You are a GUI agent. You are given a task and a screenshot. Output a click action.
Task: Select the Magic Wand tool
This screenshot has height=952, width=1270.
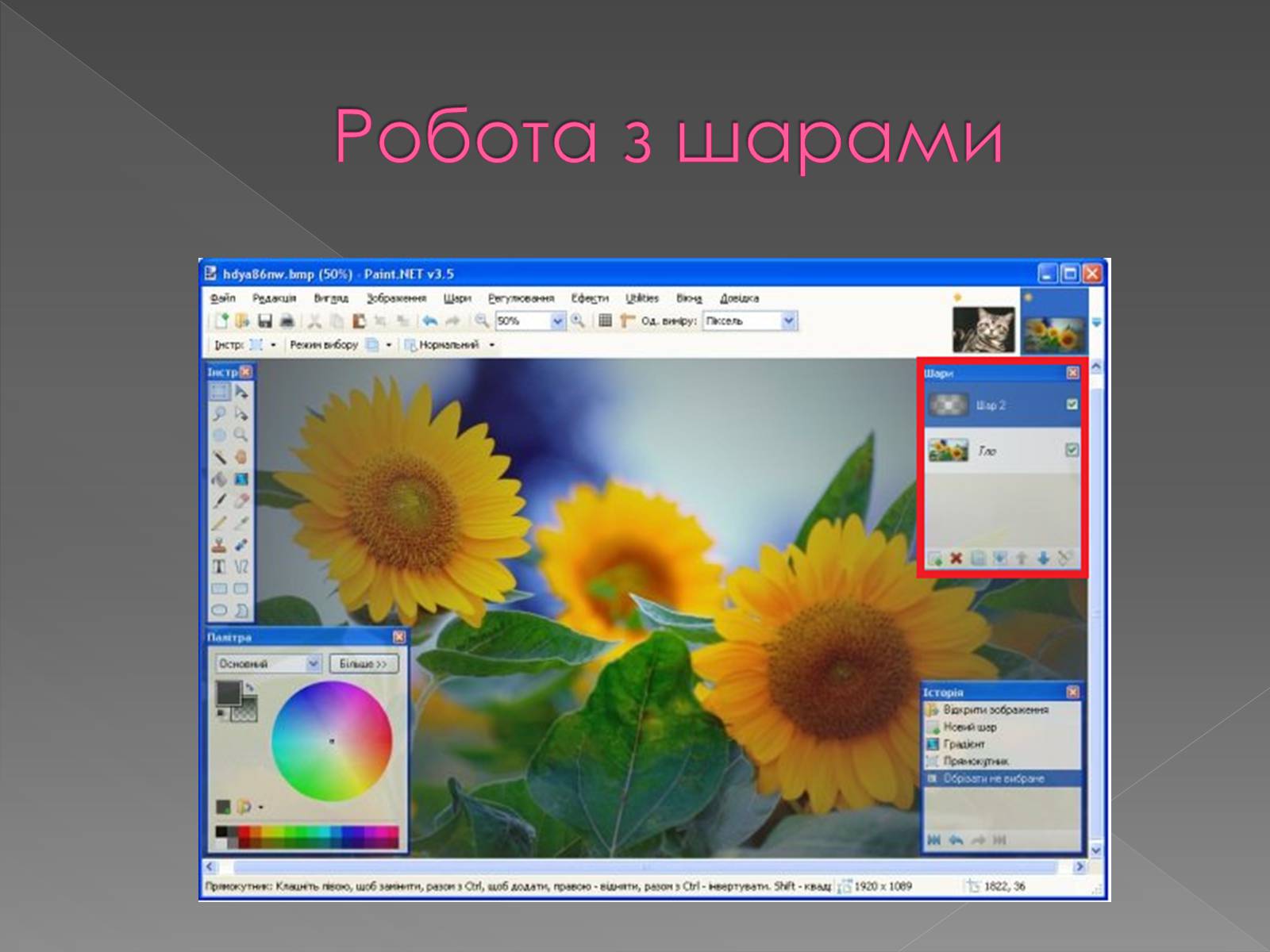click(219, 457)
